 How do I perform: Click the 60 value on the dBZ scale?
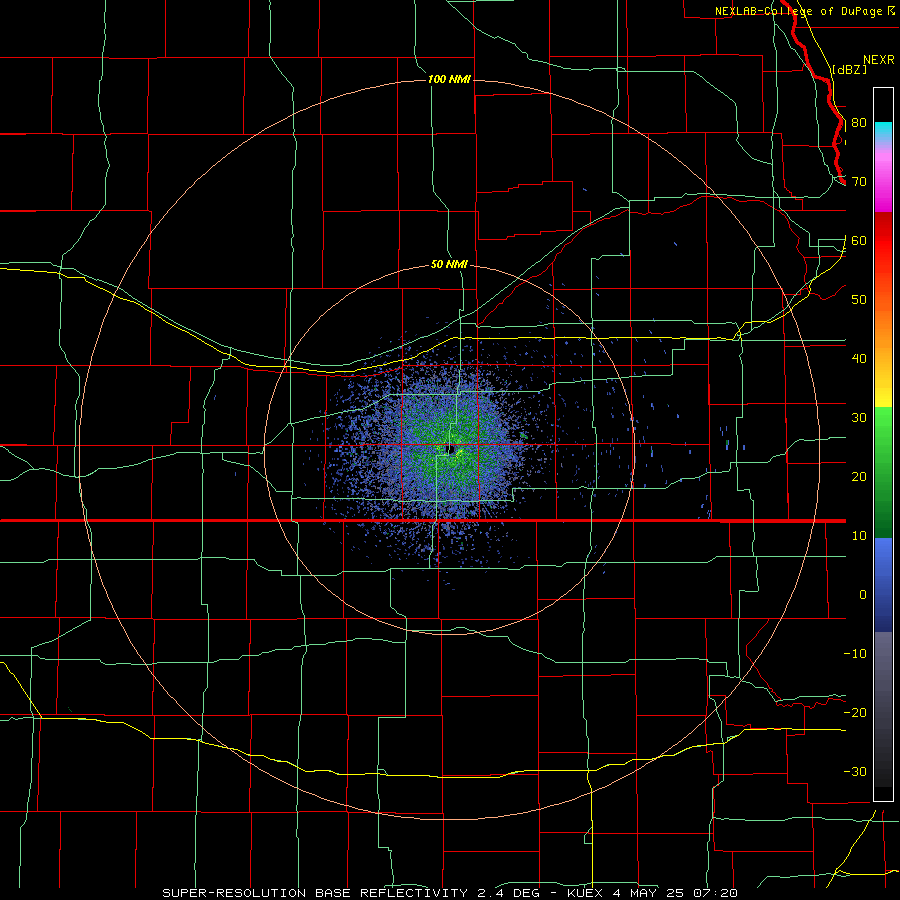coord(859,241)
